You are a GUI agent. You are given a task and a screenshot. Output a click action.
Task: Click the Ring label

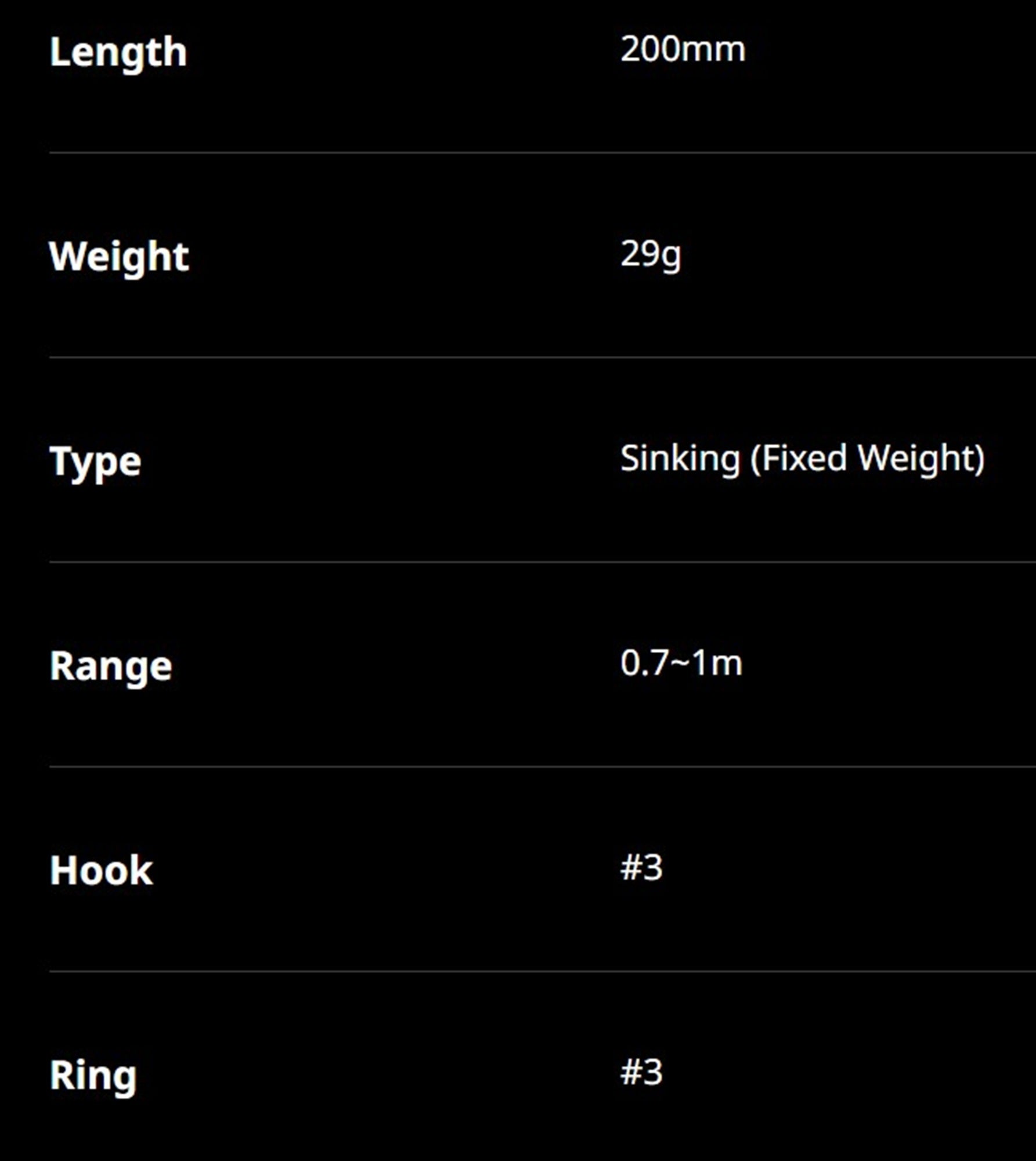click(x=93, y=1076)
